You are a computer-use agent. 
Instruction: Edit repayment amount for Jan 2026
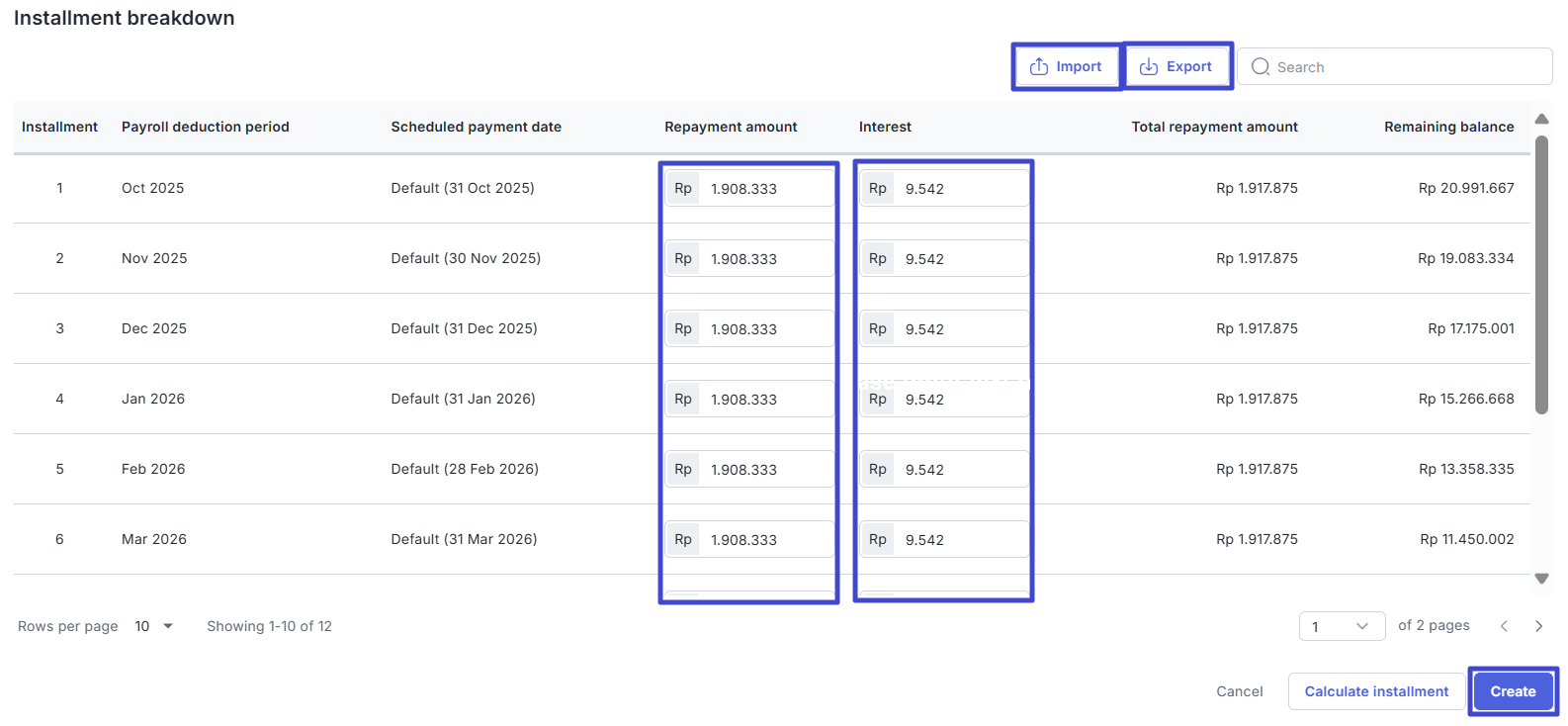(x=766, y=400)
